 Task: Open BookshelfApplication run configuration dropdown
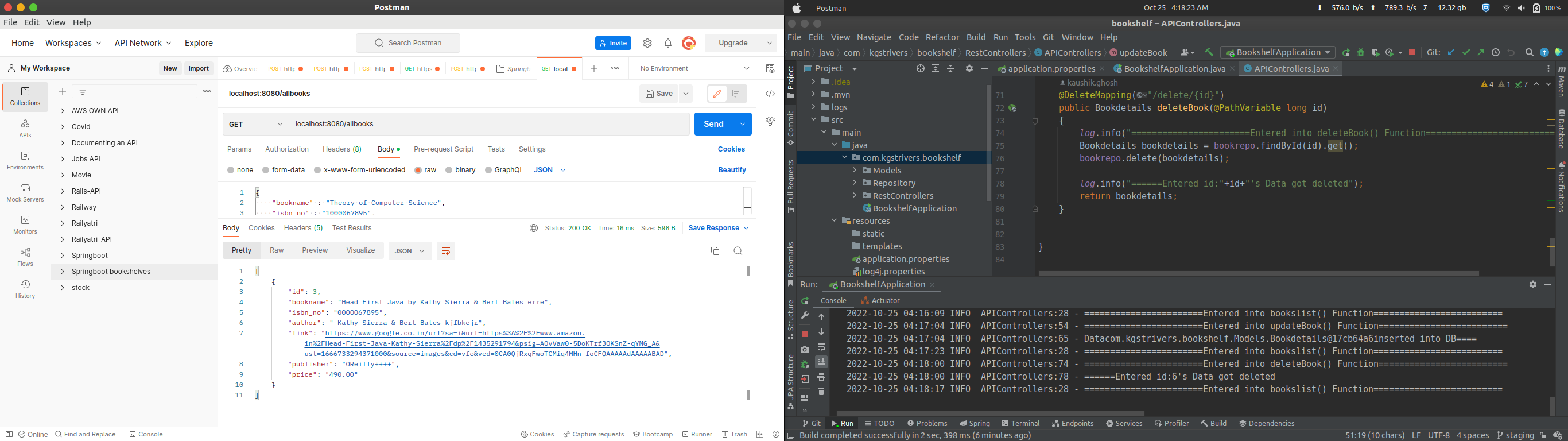(1278, 52)
